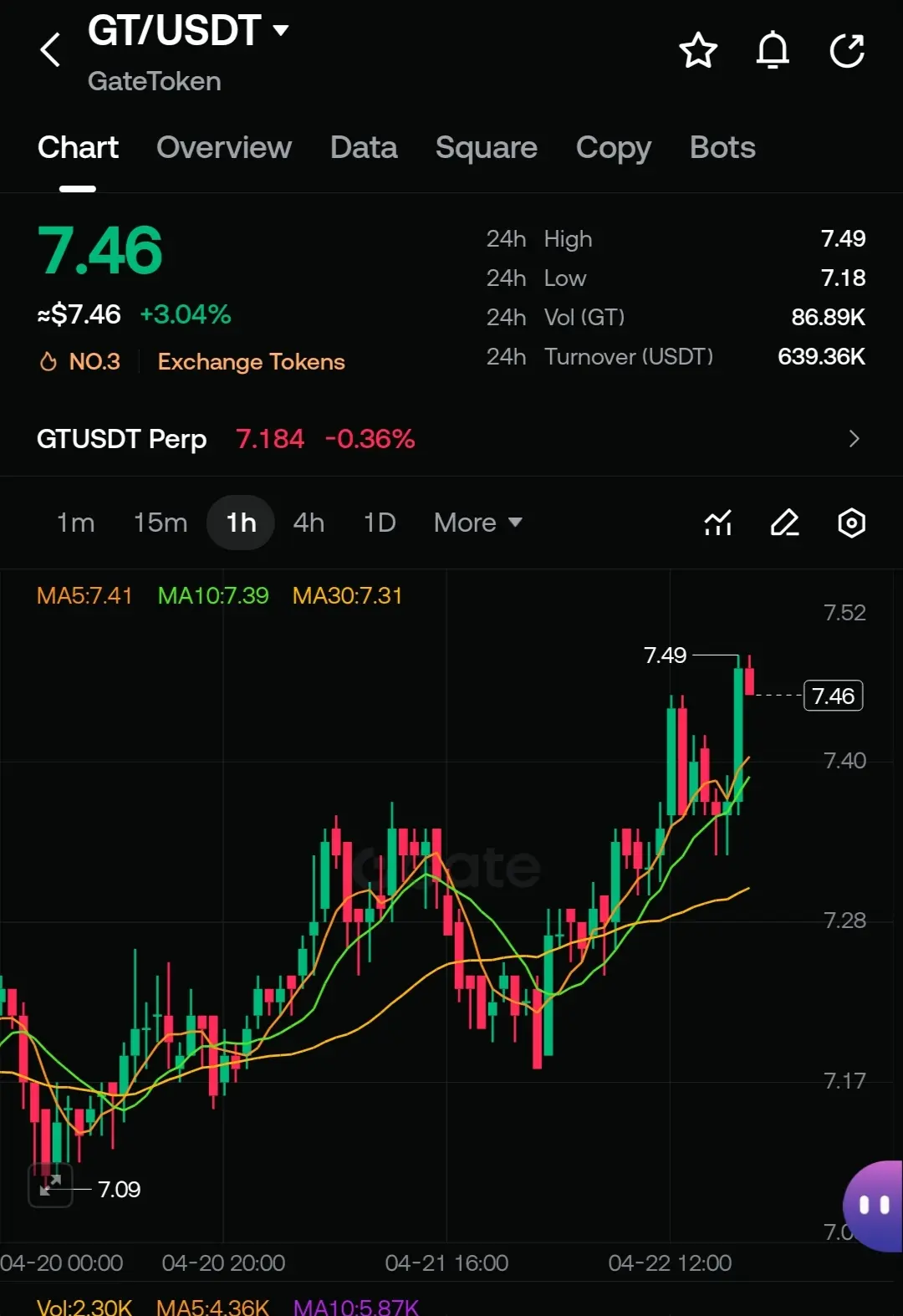Screen dimensions: 903x1316
Task: Tap the 04-21 16:00 time axis label
Action: (446, 1263)
